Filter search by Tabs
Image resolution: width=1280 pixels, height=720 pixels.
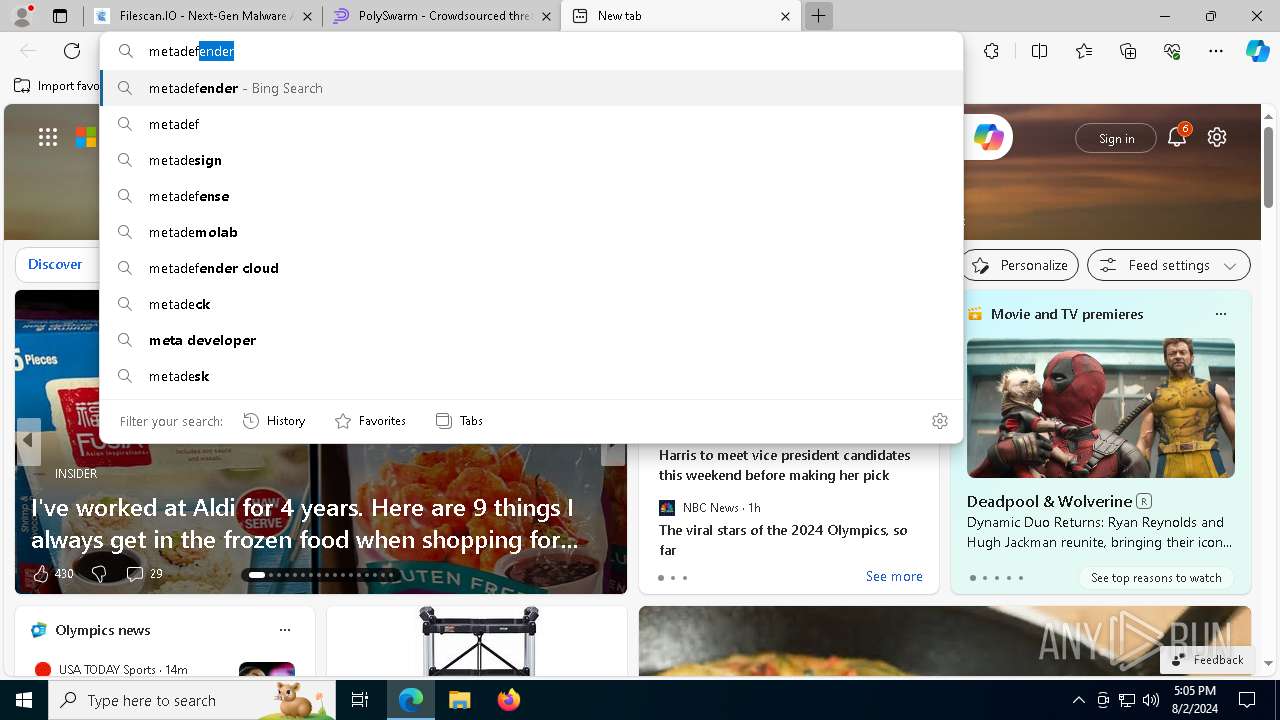[x=459, y=421]
